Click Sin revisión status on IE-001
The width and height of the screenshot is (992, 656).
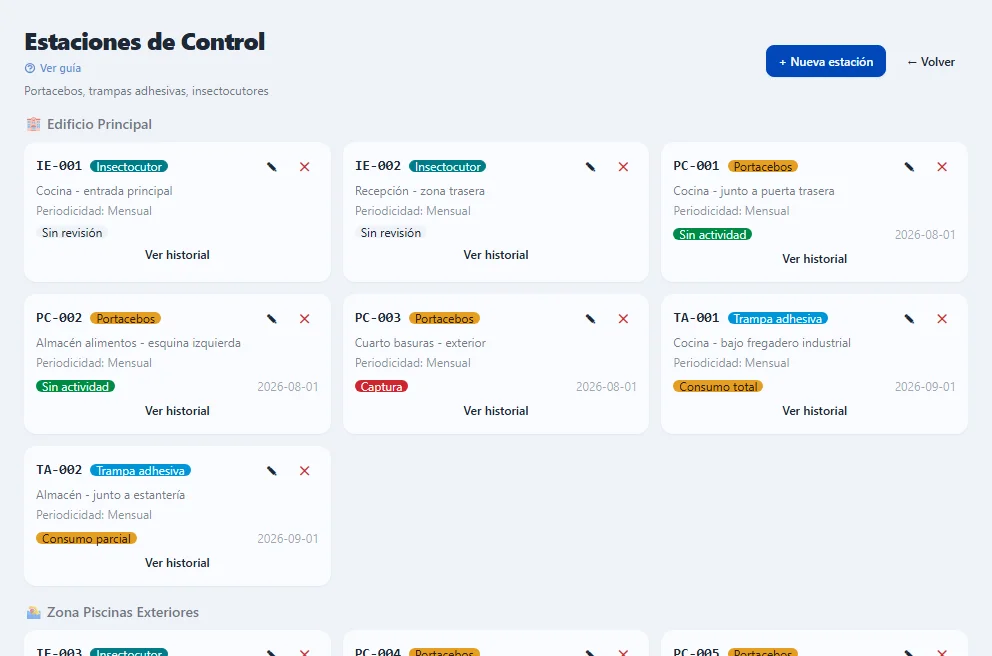72,233
